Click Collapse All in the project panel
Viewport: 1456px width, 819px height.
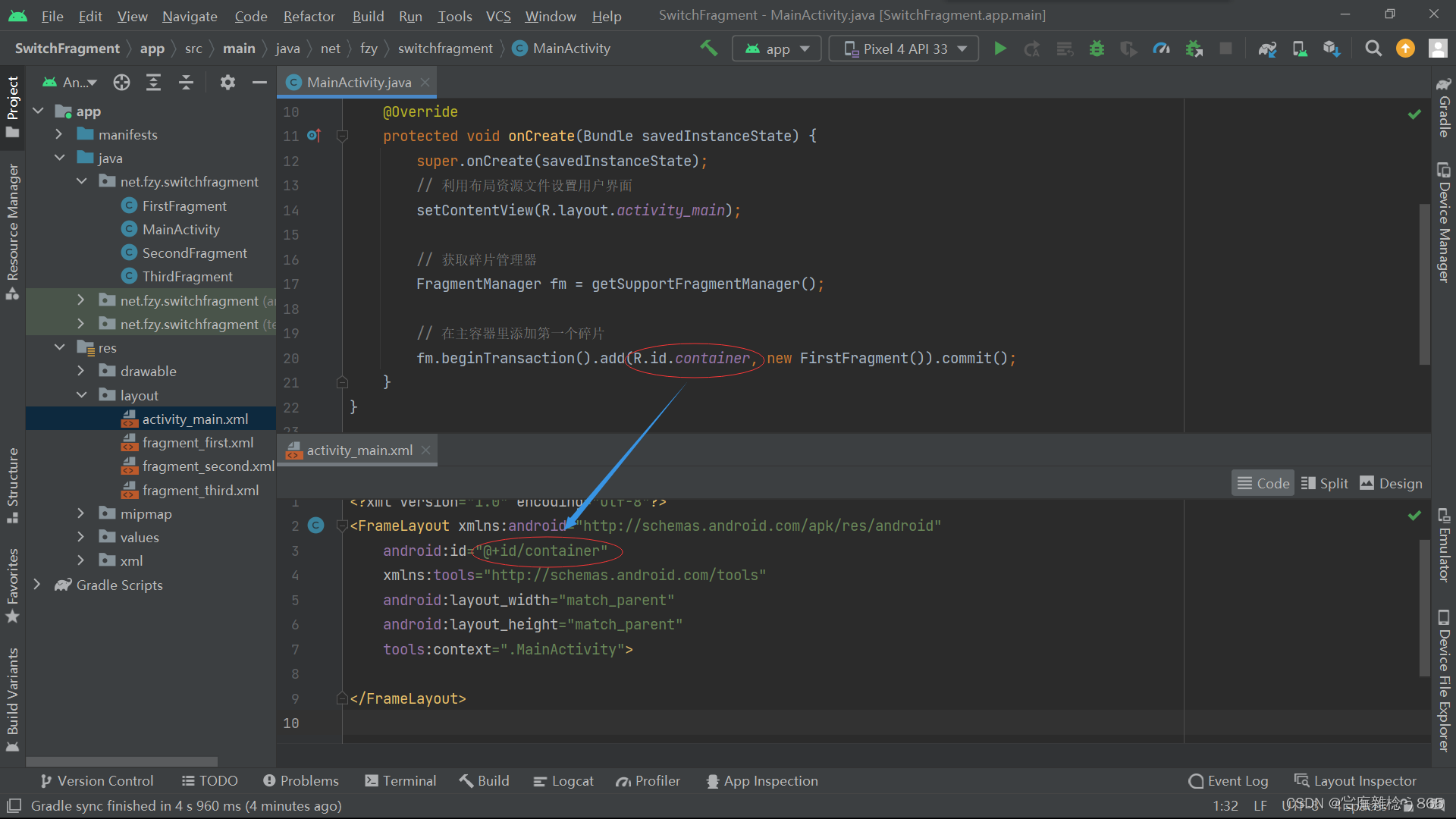[x=186, y=82]
